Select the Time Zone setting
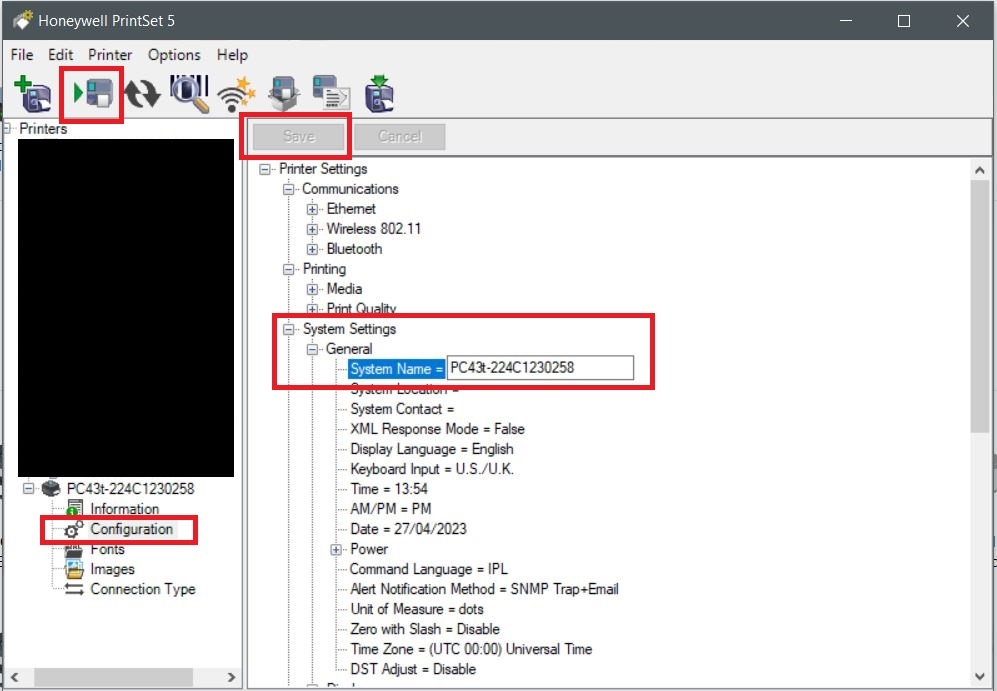 [471, 649]
